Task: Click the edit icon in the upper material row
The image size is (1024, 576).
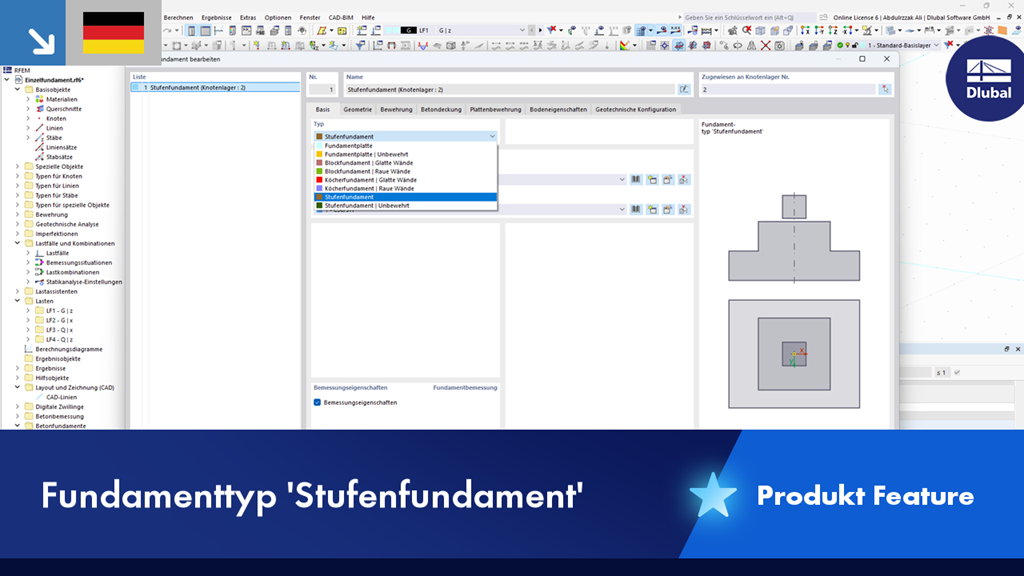Action: tap(667, 180)
